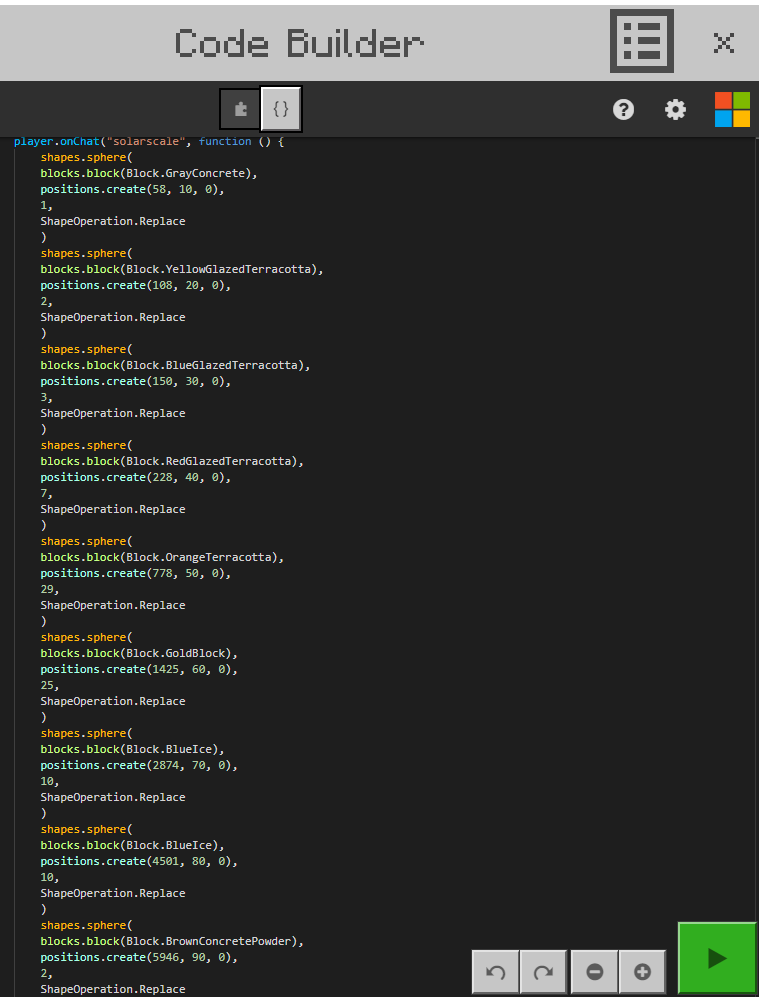Screen dimensions: 759x997
Task: Select Block.YellowGlazedTerracotta line
Action: point(182,269)
